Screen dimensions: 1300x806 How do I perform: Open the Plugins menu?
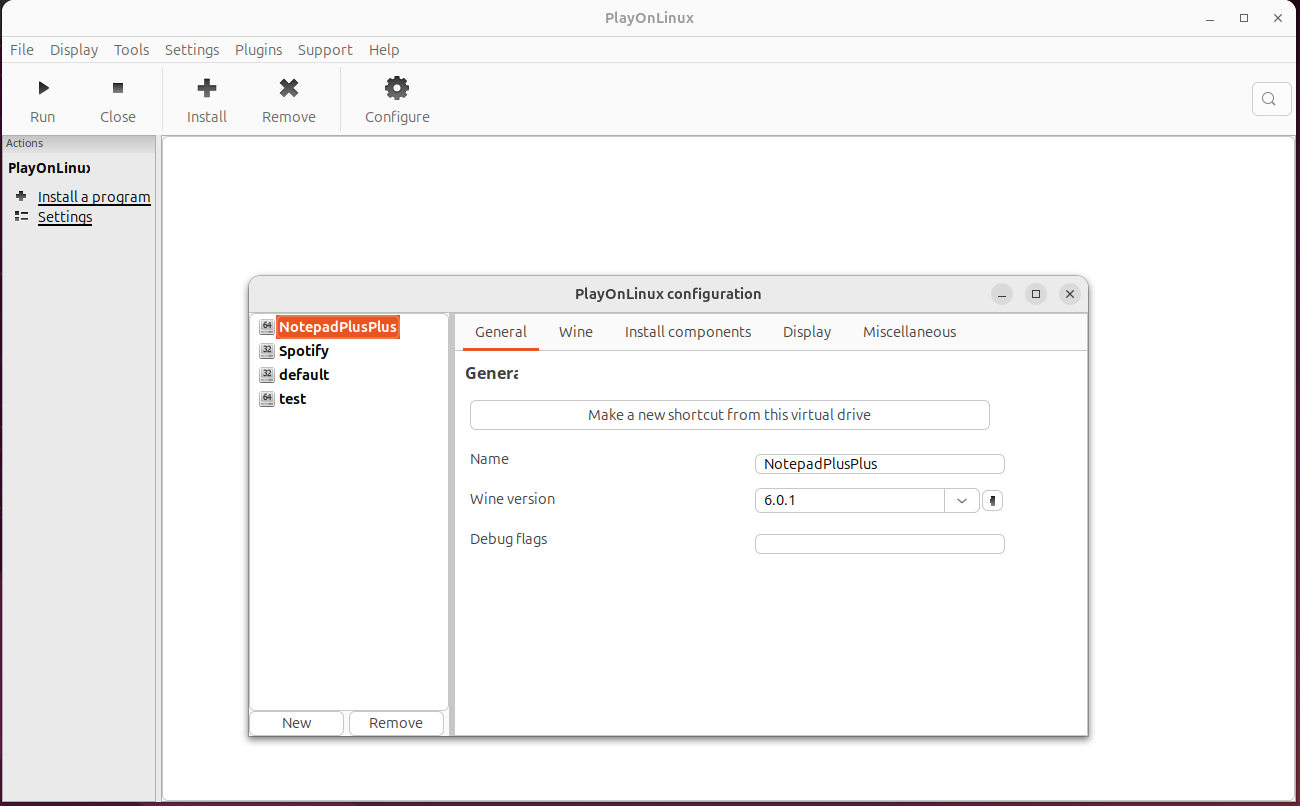(x=259, y=50)
